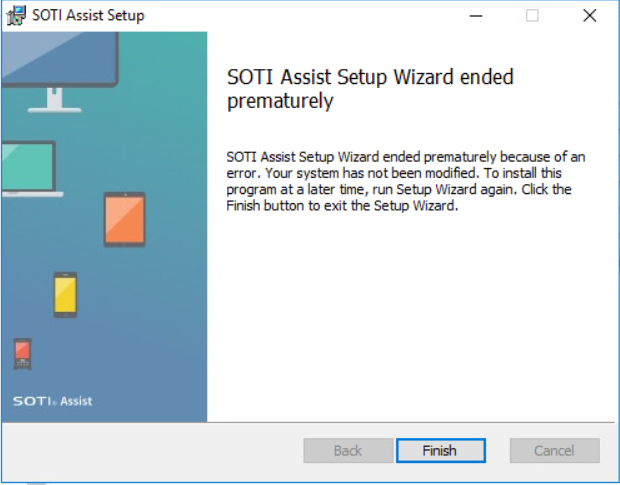
Task: Close the SOTI Assist Setup window
Action: (x=590, y=16)
